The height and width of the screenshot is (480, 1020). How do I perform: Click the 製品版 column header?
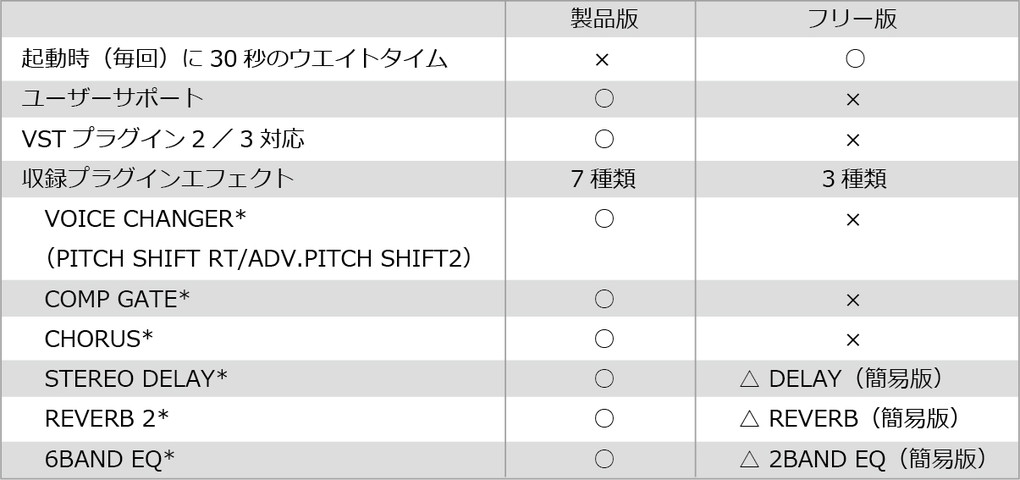(x=604, y=20)
